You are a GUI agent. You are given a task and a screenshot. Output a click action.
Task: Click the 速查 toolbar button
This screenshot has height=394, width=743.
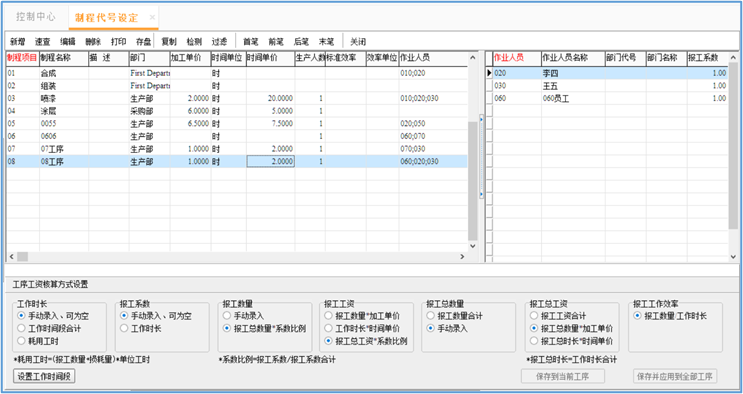[43, 42]
